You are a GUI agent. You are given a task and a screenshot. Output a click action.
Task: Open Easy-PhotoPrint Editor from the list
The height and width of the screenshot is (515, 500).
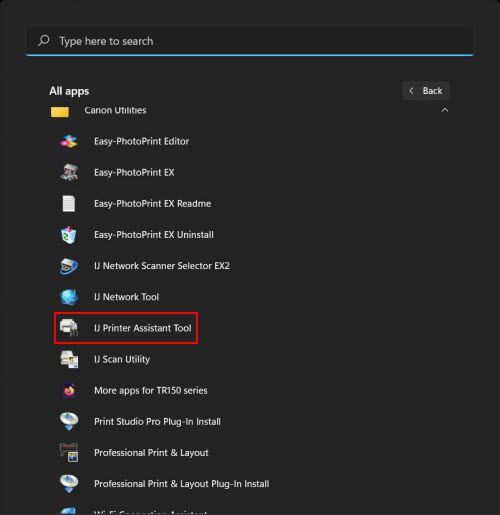coord(141,141)
